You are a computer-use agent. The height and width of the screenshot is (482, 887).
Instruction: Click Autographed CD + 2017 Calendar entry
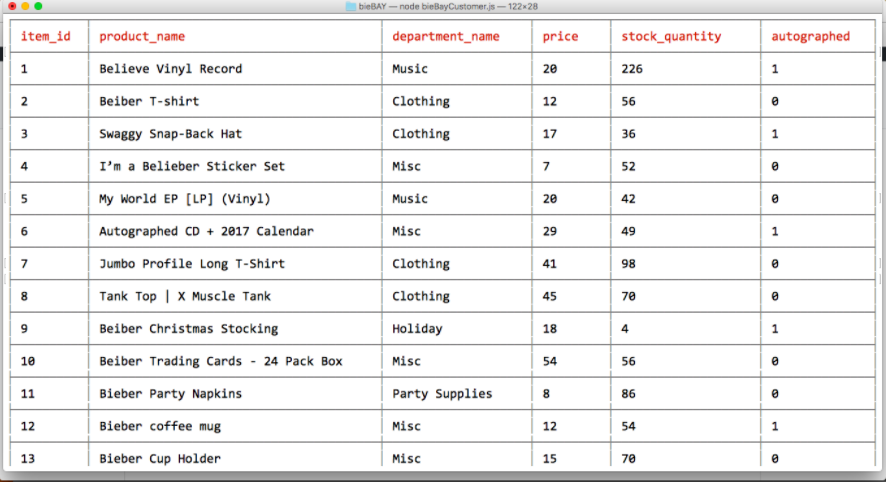point(206,231)
